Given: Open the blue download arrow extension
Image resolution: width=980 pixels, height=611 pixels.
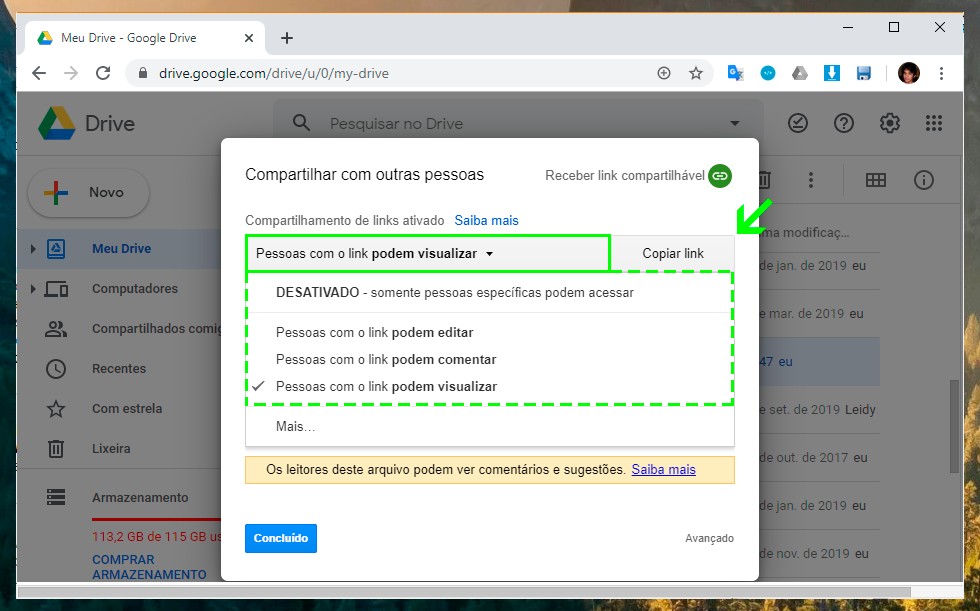Looking at the screenshot, I should pyautogui.click(x=831, y=73).
